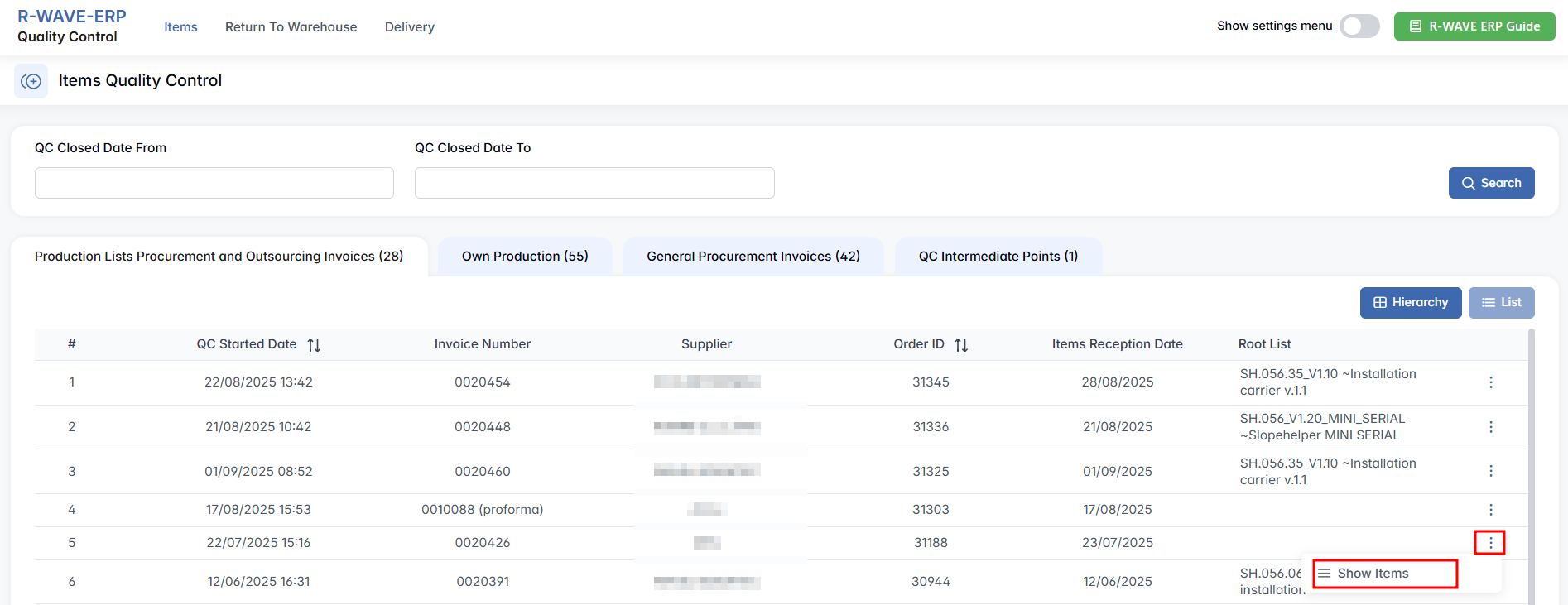Click the circled plus icon beside page title
The width and height of the screenshot is (1568, 605).
[x=31, y=81]
